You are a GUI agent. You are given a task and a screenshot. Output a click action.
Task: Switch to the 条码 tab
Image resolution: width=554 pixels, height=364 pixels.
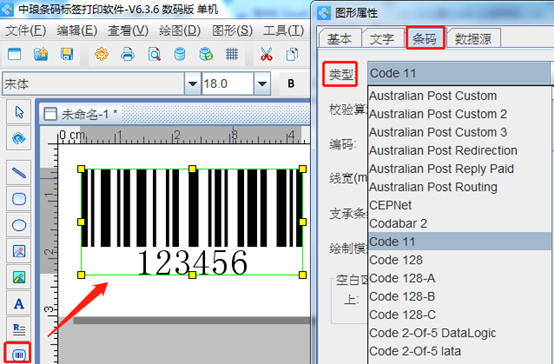pyautogui.click(x=425, y=38)
